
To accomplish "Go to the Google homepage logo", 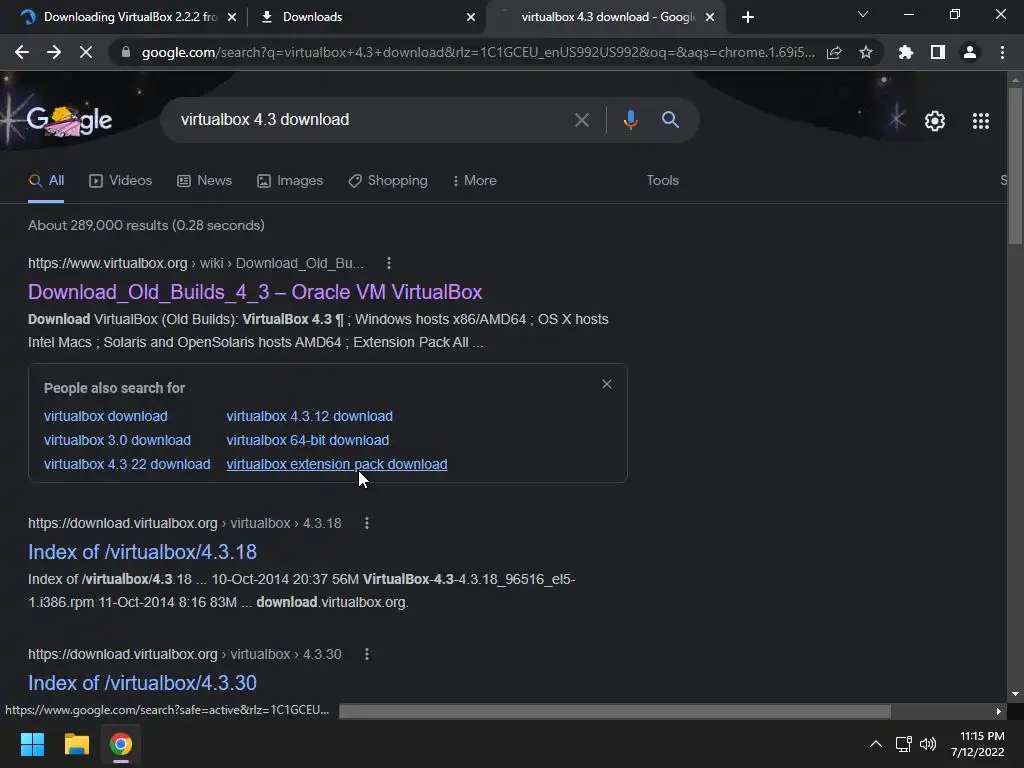I will (x=69, y=120).
